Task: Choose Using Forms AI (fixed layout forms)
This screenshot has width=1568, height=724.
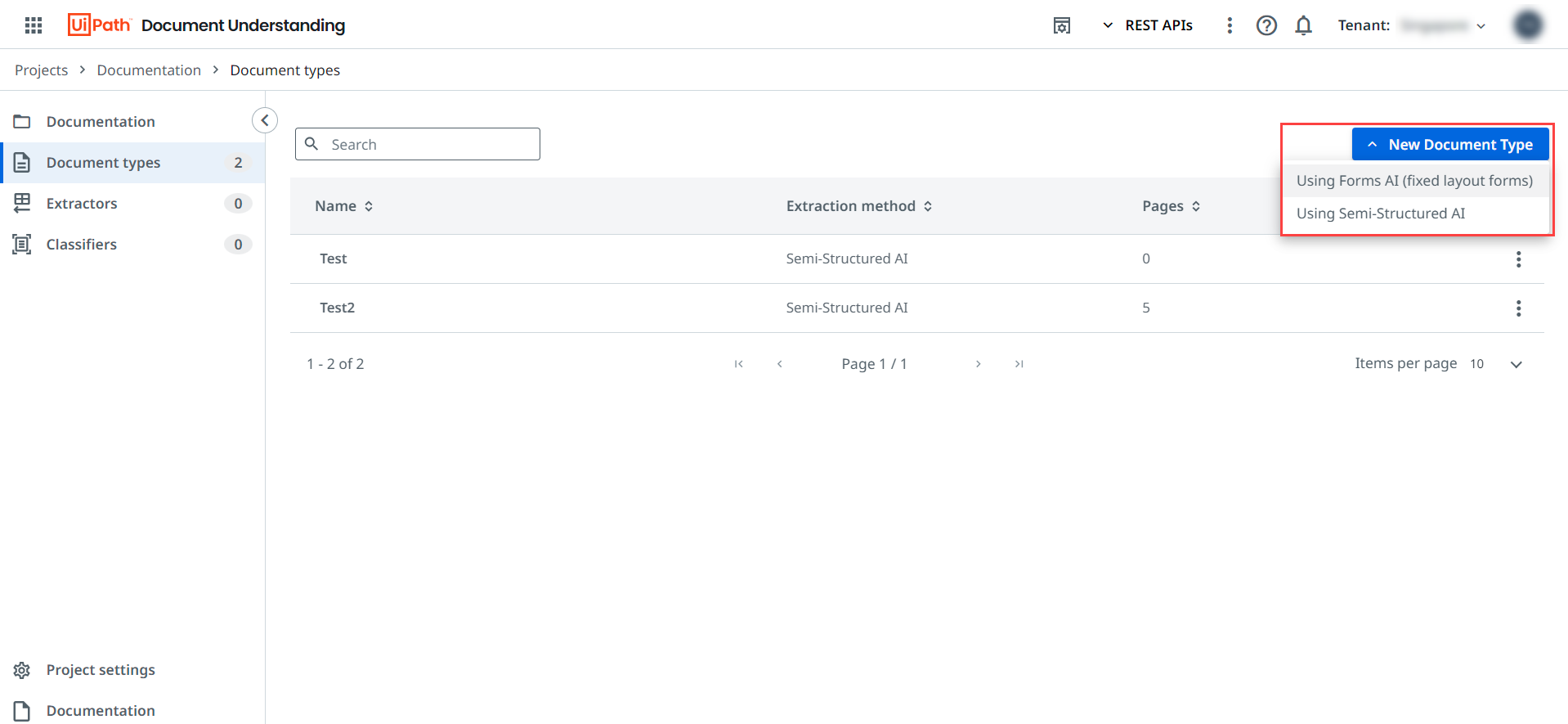Action: (1414, 181)
